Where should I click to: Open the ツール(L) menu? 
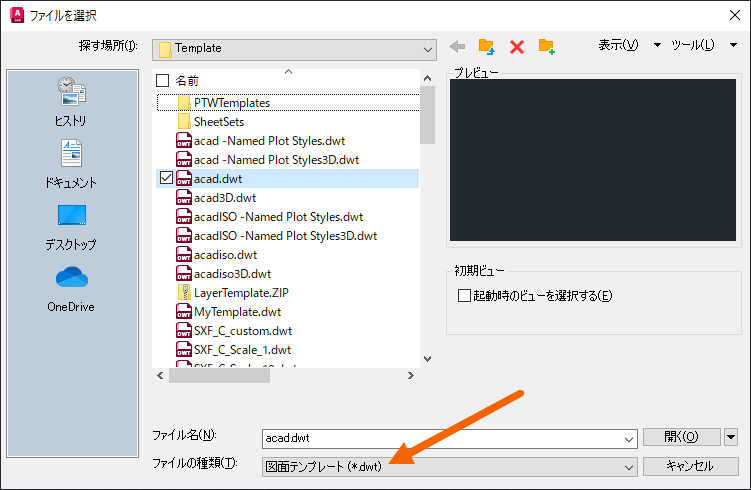[704, 45]
